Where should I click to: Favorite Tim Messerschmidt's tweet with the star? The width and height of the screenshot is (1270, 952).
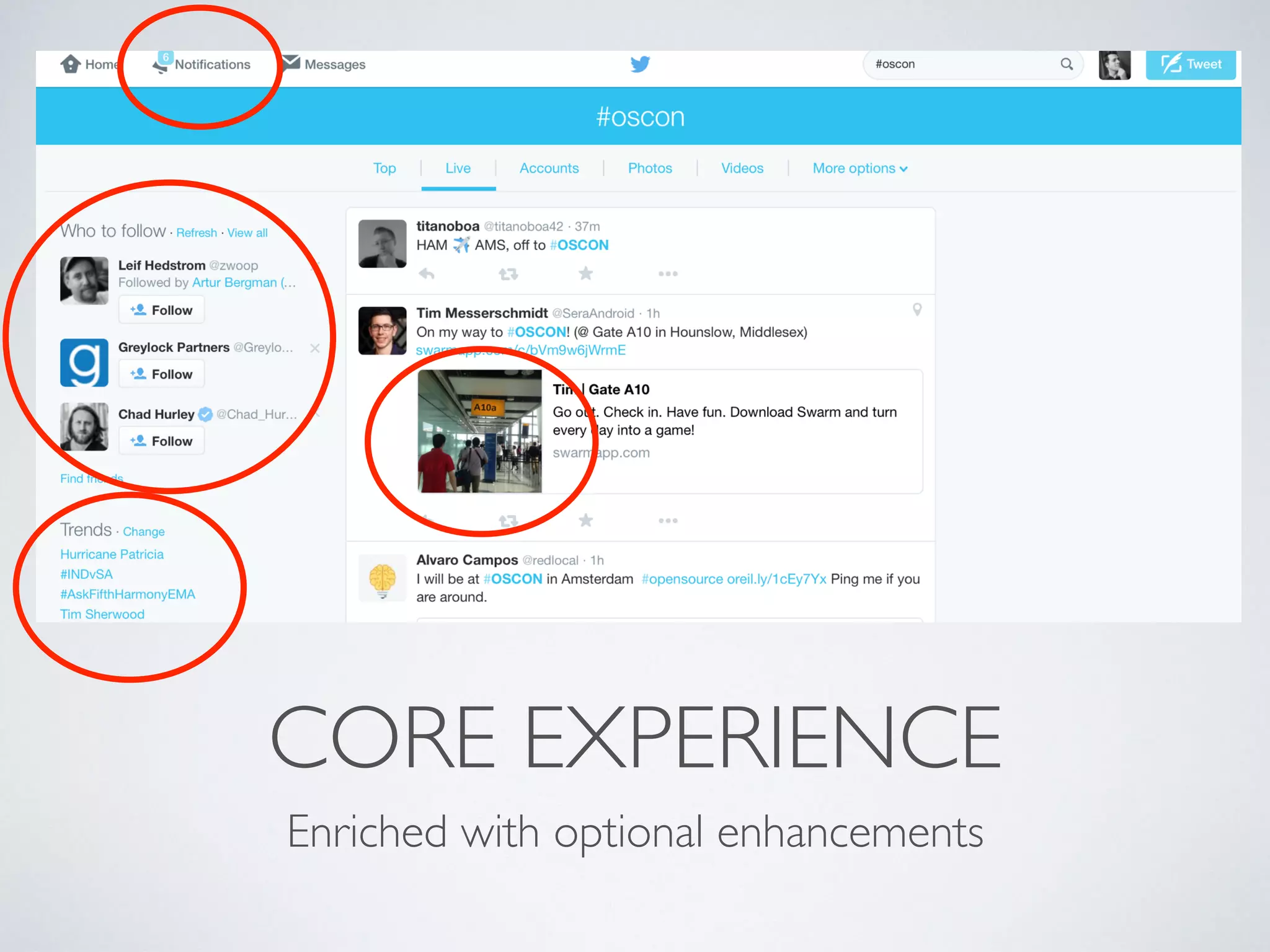pyautogui.click(x=586, y=520)
